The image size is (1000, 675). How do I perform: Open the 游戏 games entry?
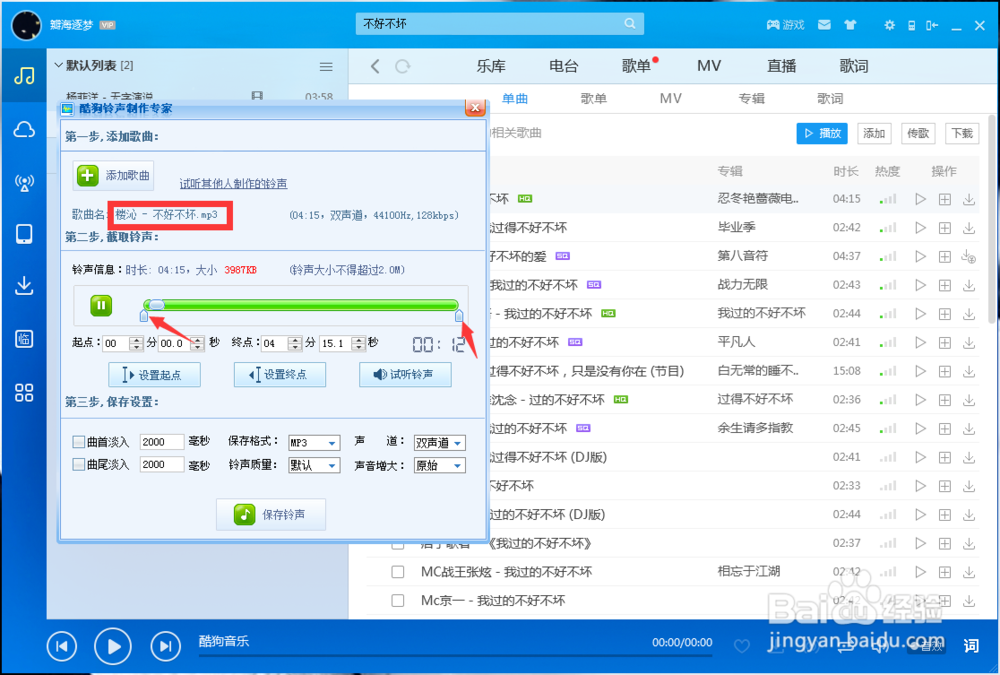point(785,25)
